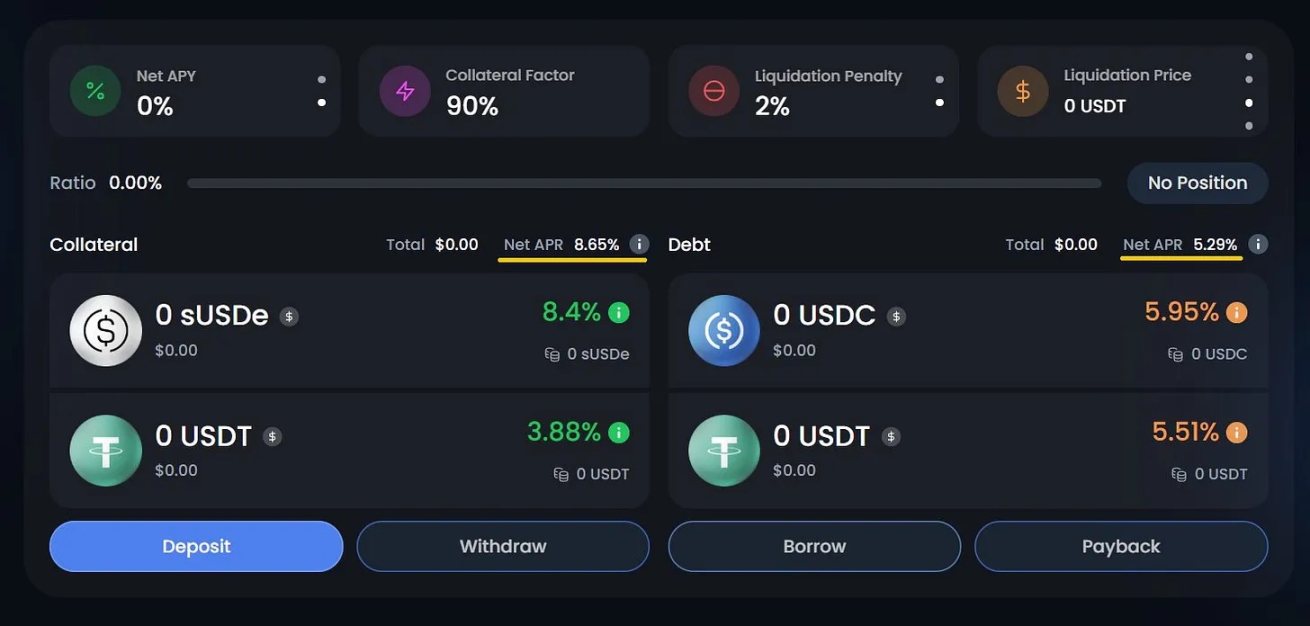Click the Ratio progress bar
The image size is (1310, 626).
point(643,183)
